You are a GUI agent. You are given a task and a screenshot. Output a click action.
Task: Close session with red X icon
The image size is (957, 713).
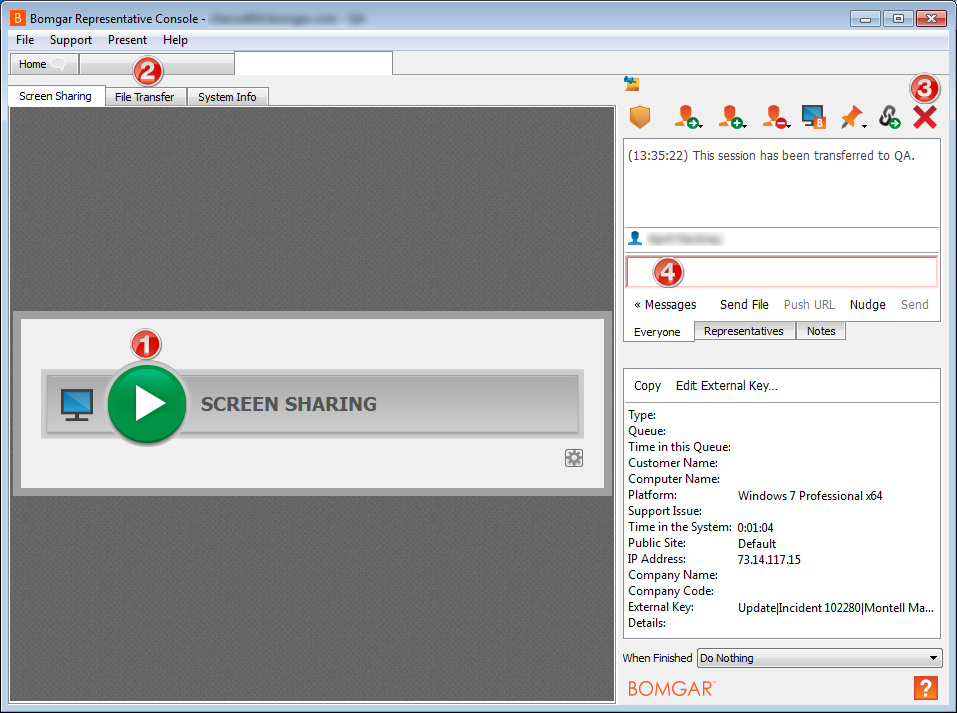click(x=925, y=117)
